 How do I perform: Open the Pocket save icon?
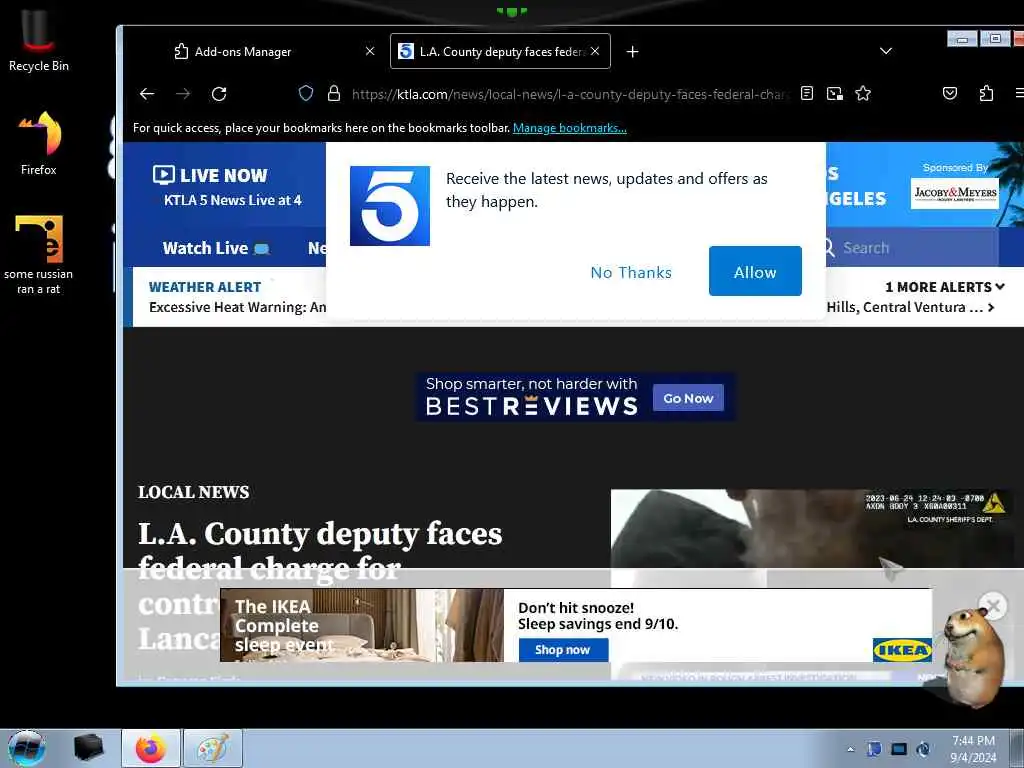point(950,93)
